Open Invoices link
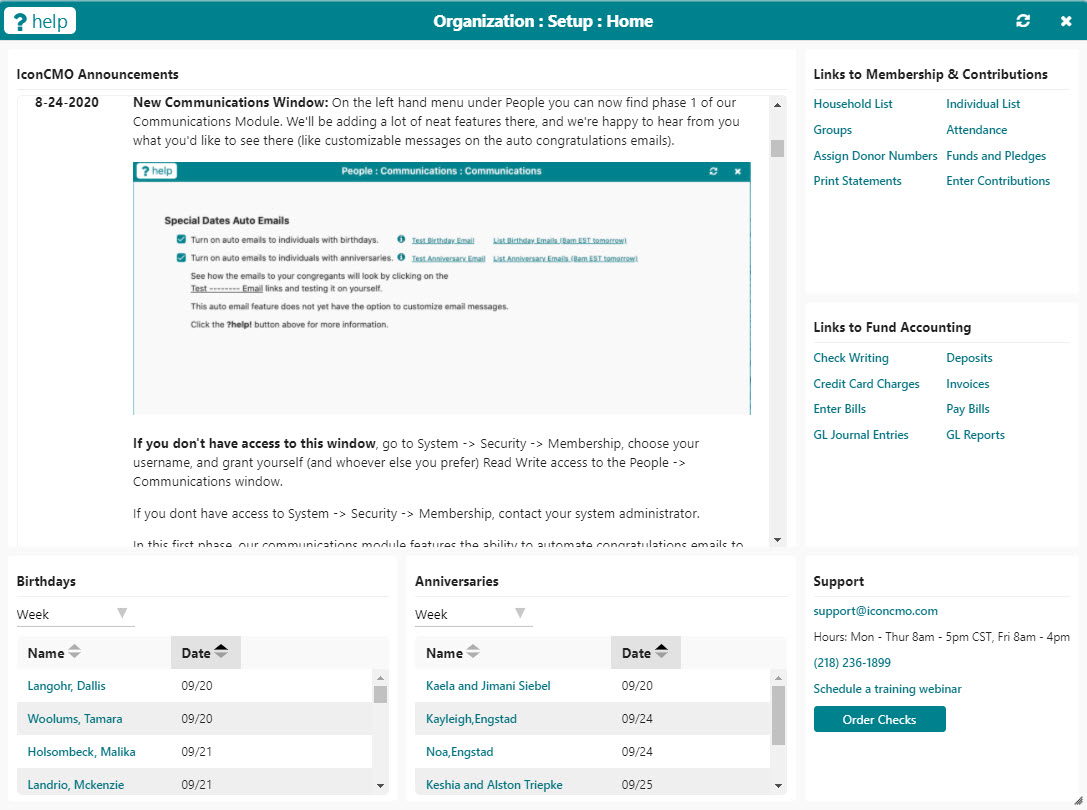 pos(968,384)
